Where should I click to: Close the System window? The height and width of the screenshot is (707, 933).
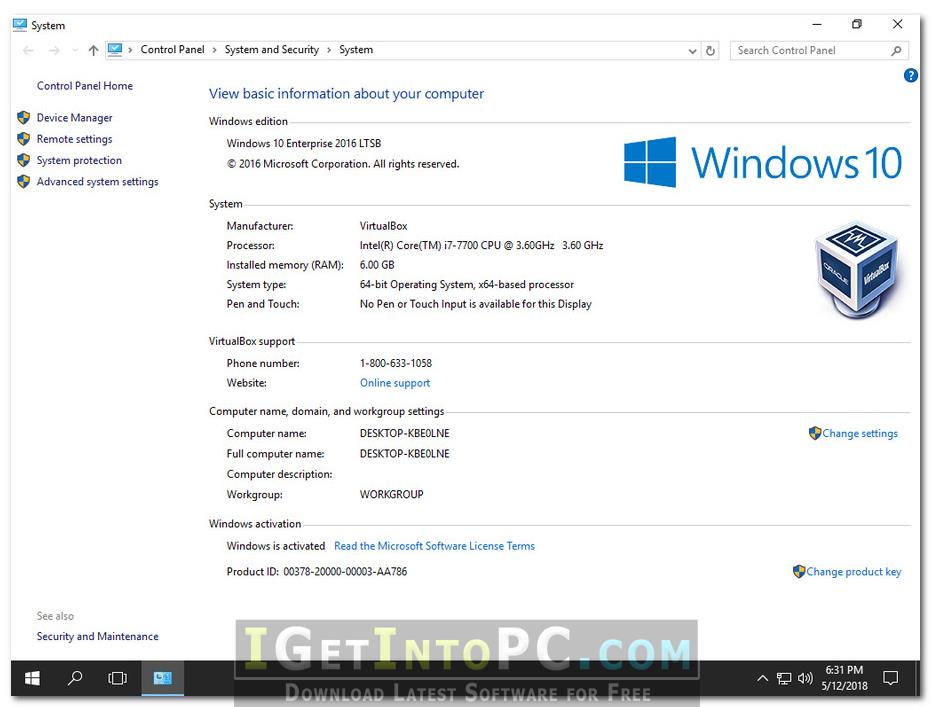tap(898, 24)
